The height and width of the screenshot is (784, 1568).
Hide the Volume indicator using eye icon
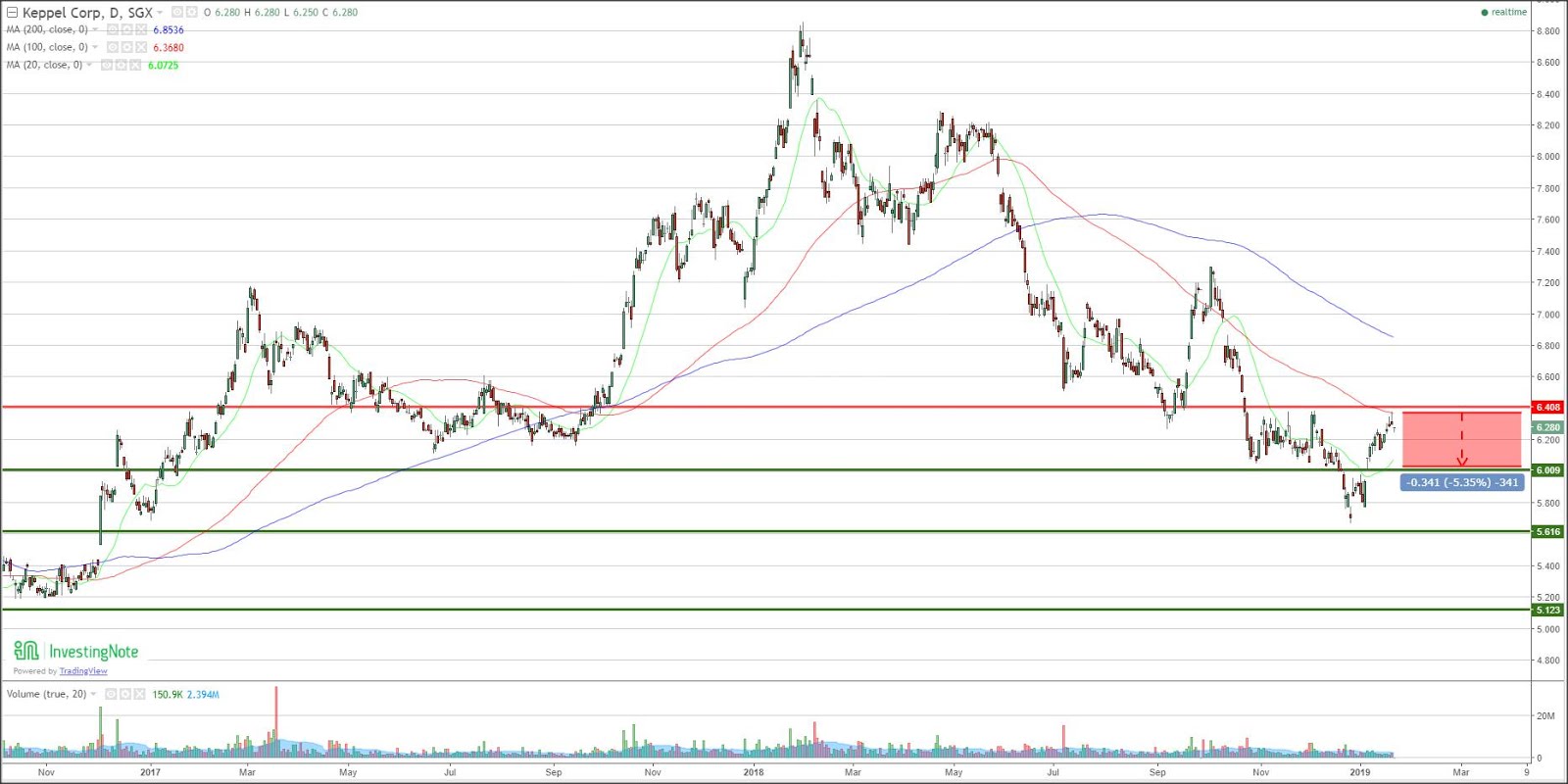point(111,694)
